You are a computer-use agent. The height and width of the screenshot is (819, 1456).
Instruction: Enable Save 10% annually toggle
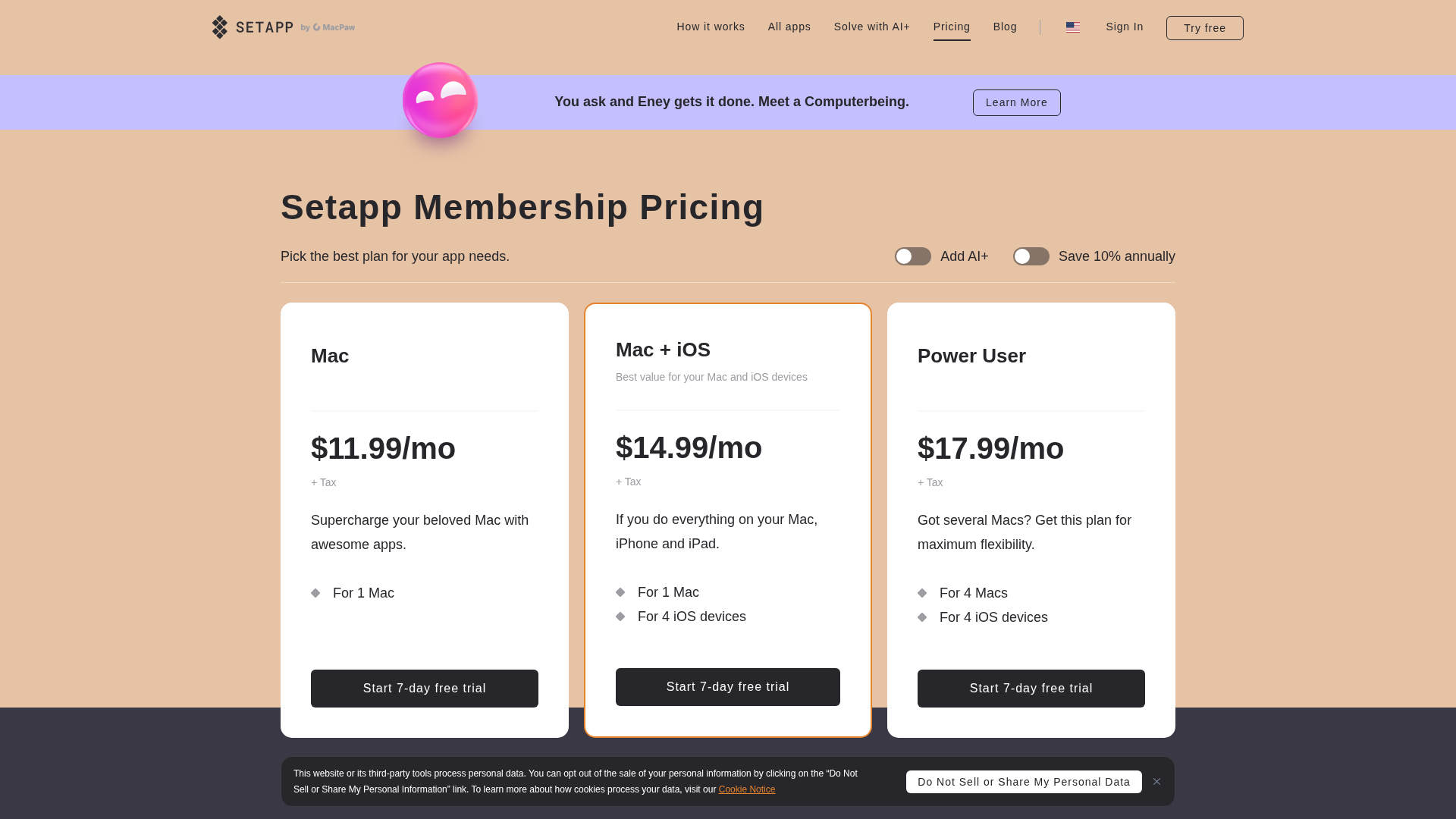pos(1031,256)
